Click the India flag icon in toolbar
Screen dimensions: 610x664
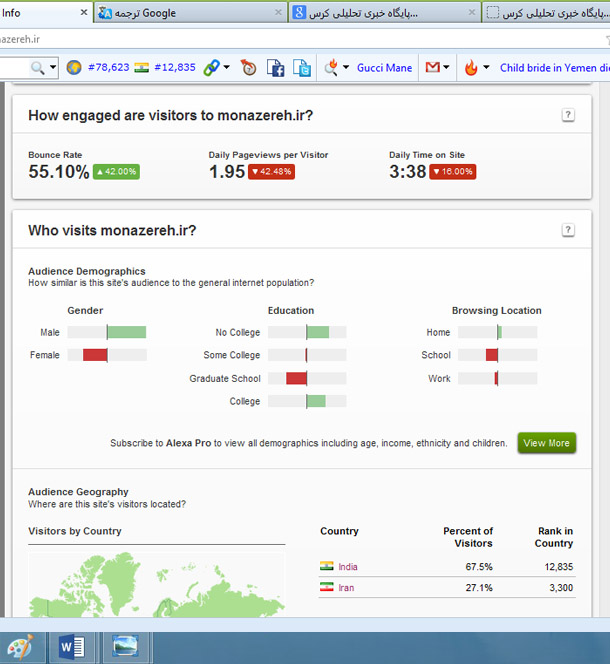141,67
